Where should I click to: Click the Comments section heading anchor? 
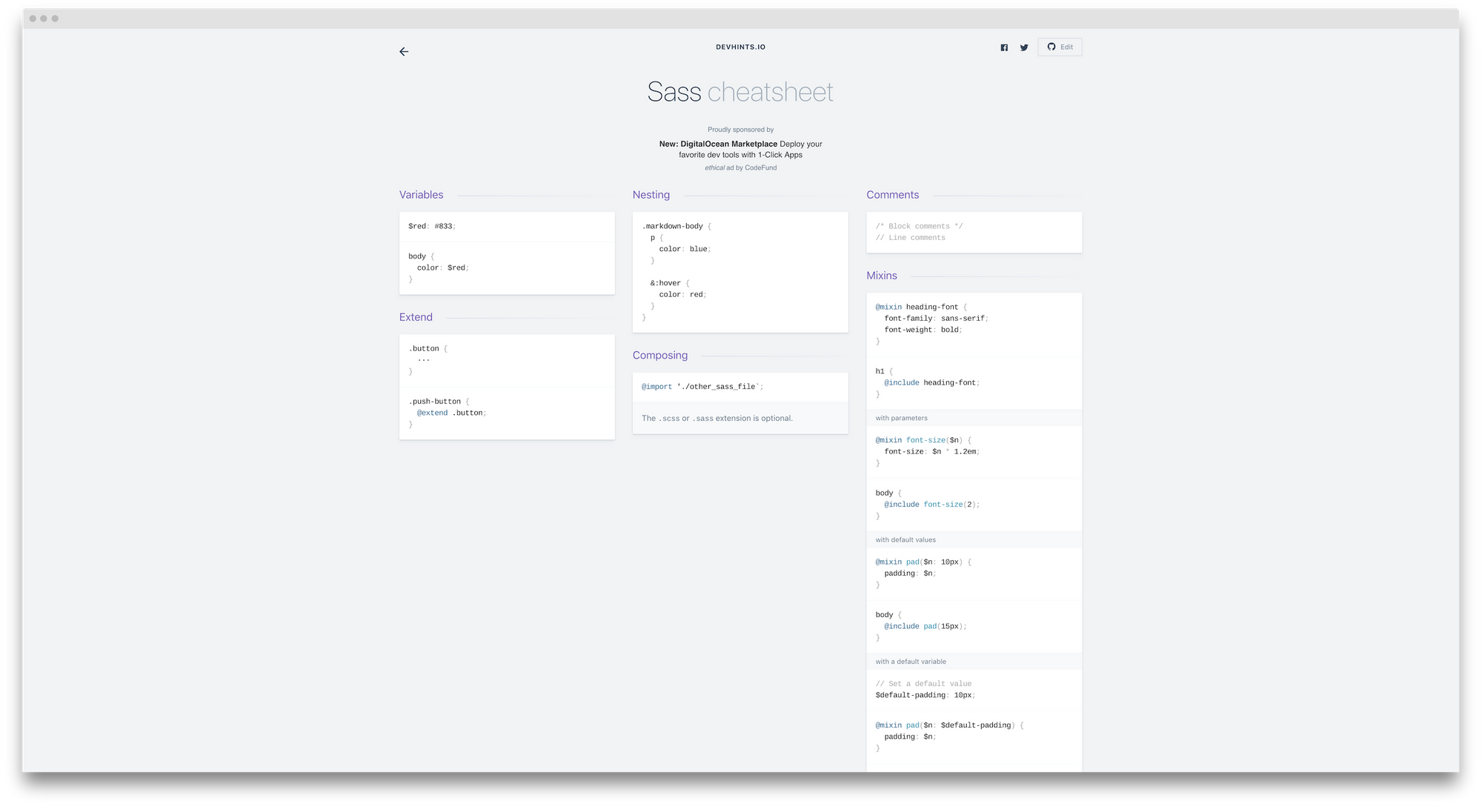(892, 195)
